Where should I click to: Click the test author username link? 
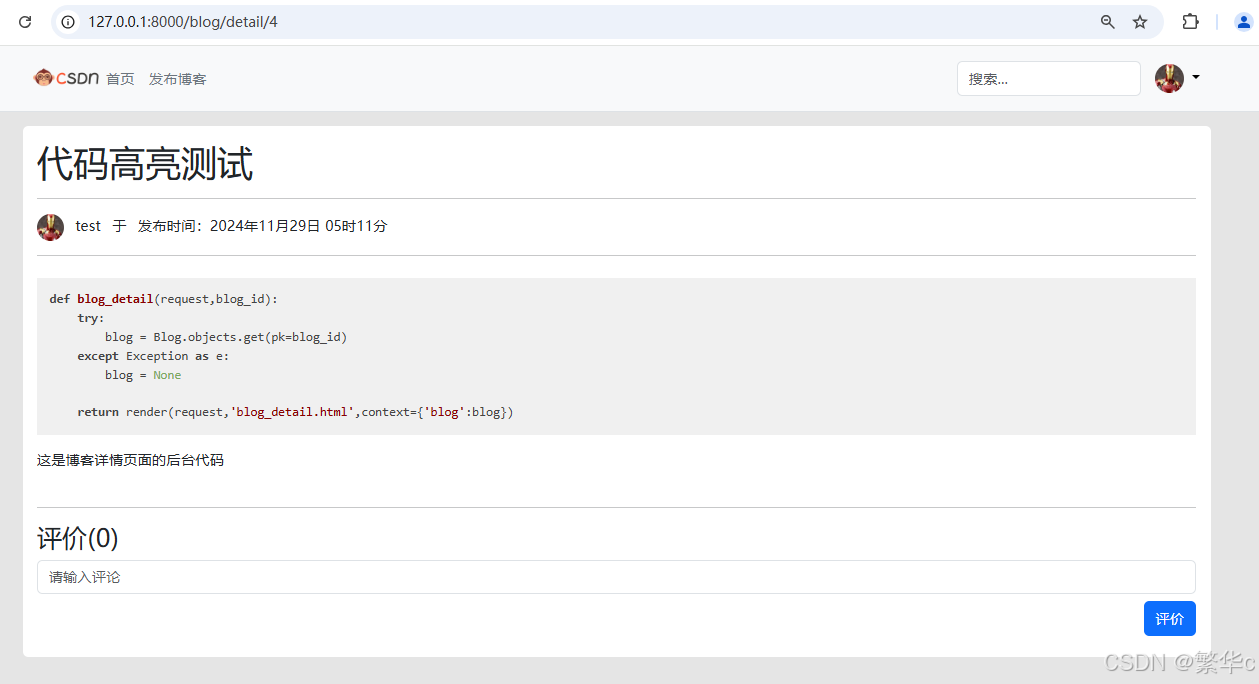(87, 226)
